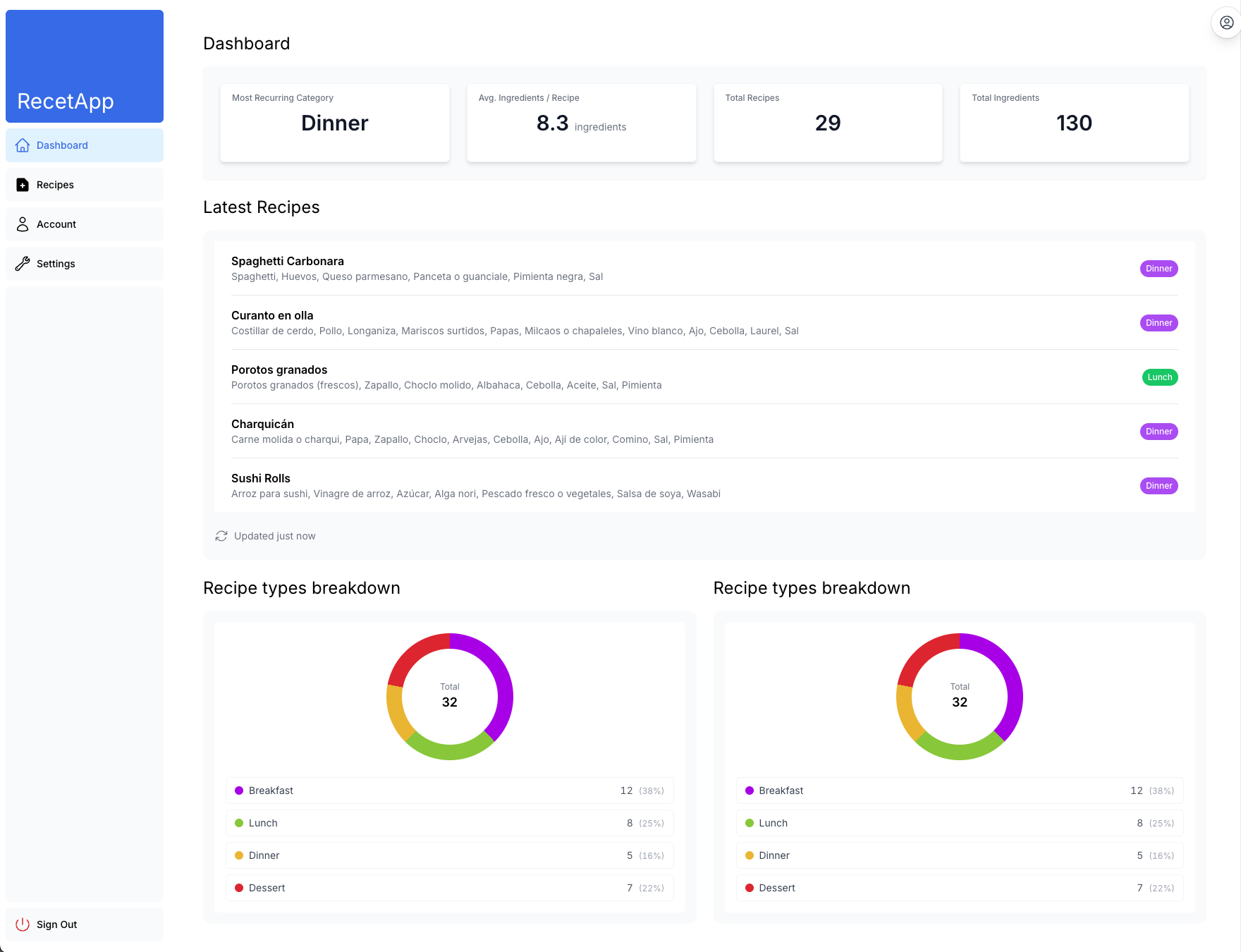Screen dimensions: 1241x952
Task: Open the Total Recipes stat card
Action: tap(828, 123)
